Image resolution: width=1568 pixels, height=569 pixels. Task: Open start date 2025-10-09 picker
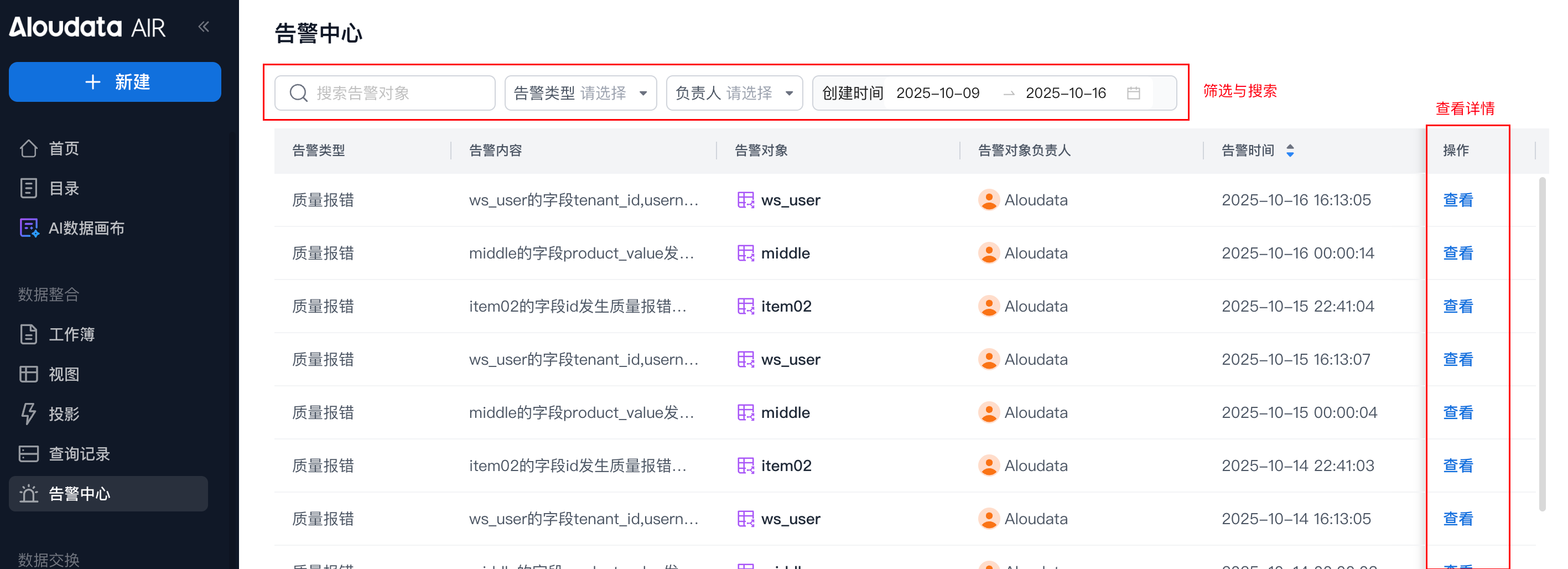click(937, 93)
